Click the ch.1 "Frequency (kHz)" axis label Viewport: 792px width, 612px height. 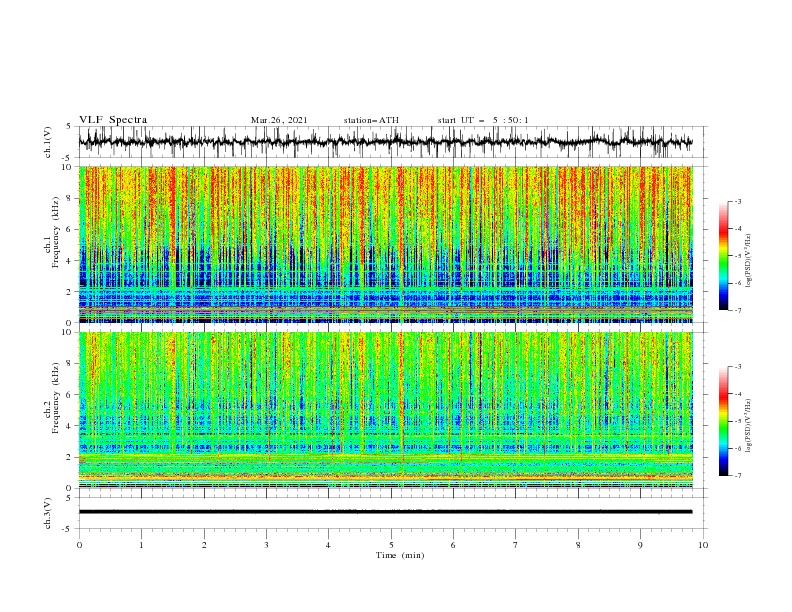pyautogui.click(x=57, y=233)
